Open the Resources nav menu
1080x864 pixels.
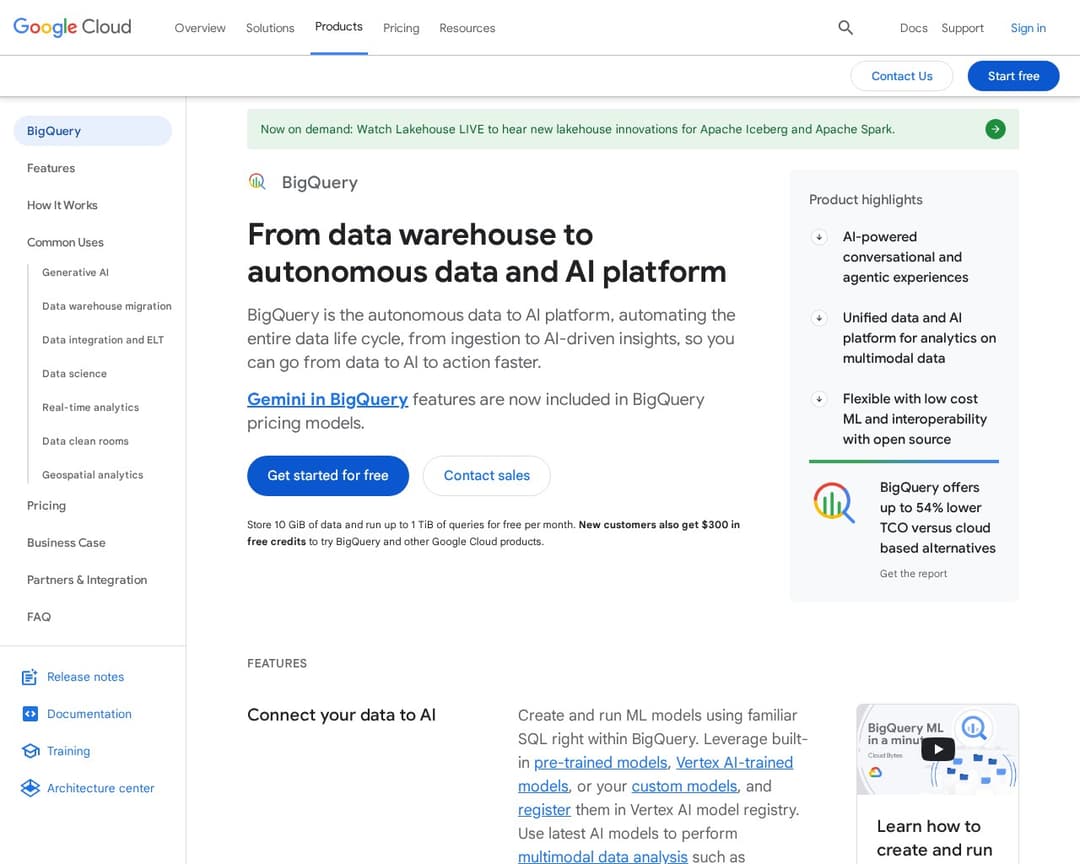[467, 28]
